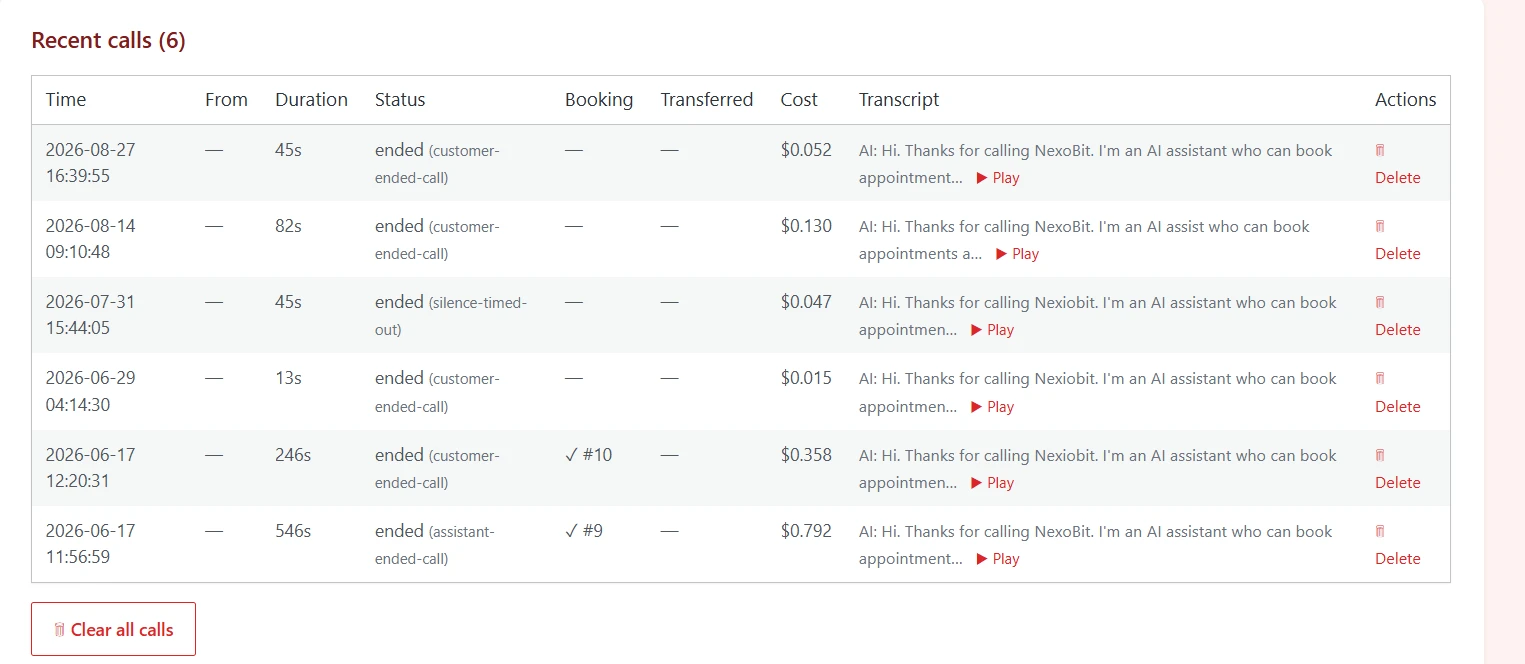The width and height of the screenshot is (1525, 664).
Task: Click the Recent calls (6) heading
Action: pos(108,41)
